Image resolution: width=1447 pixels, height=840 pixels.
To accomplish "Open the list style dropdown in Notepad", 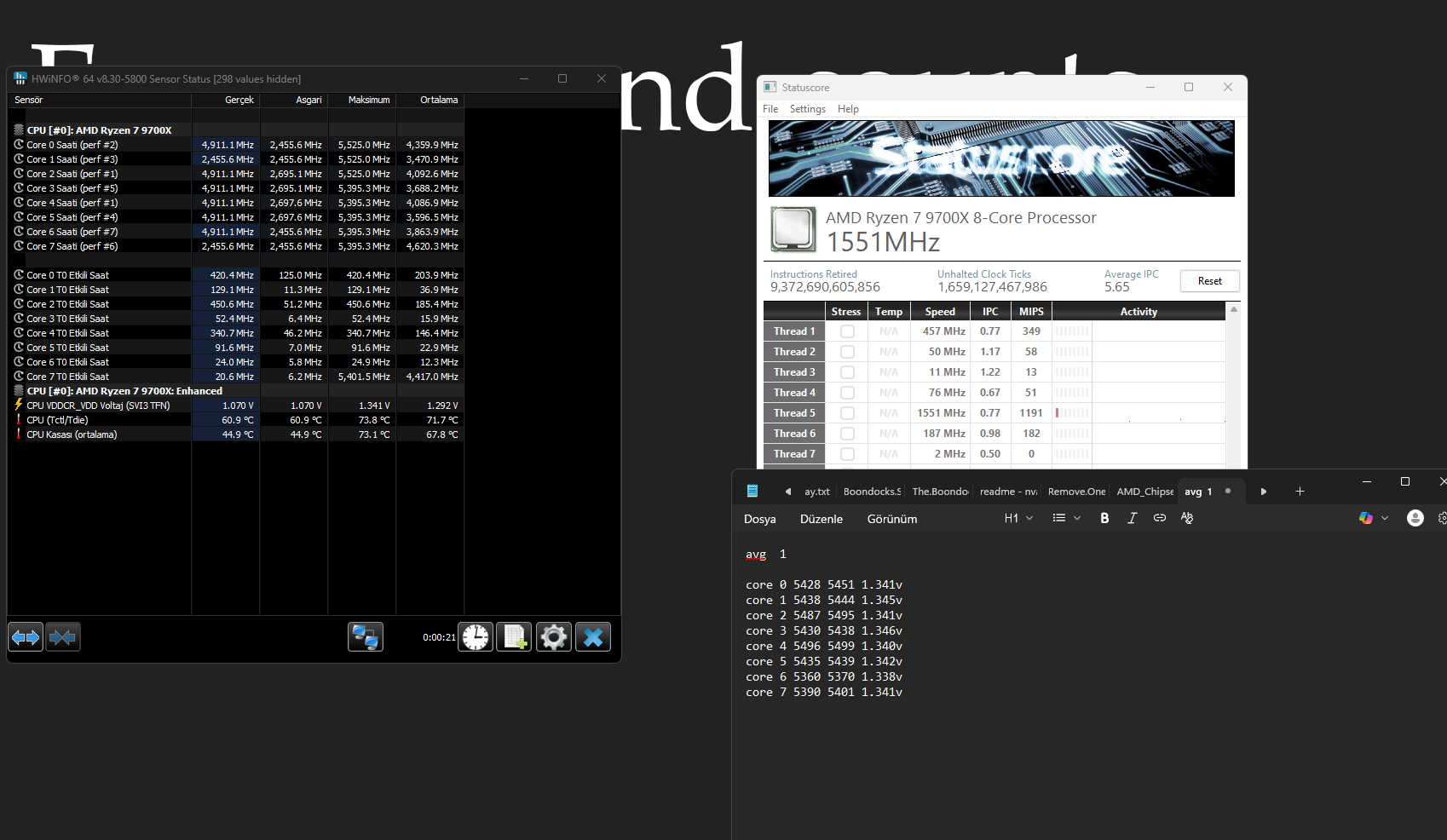I will [1066, 518].
